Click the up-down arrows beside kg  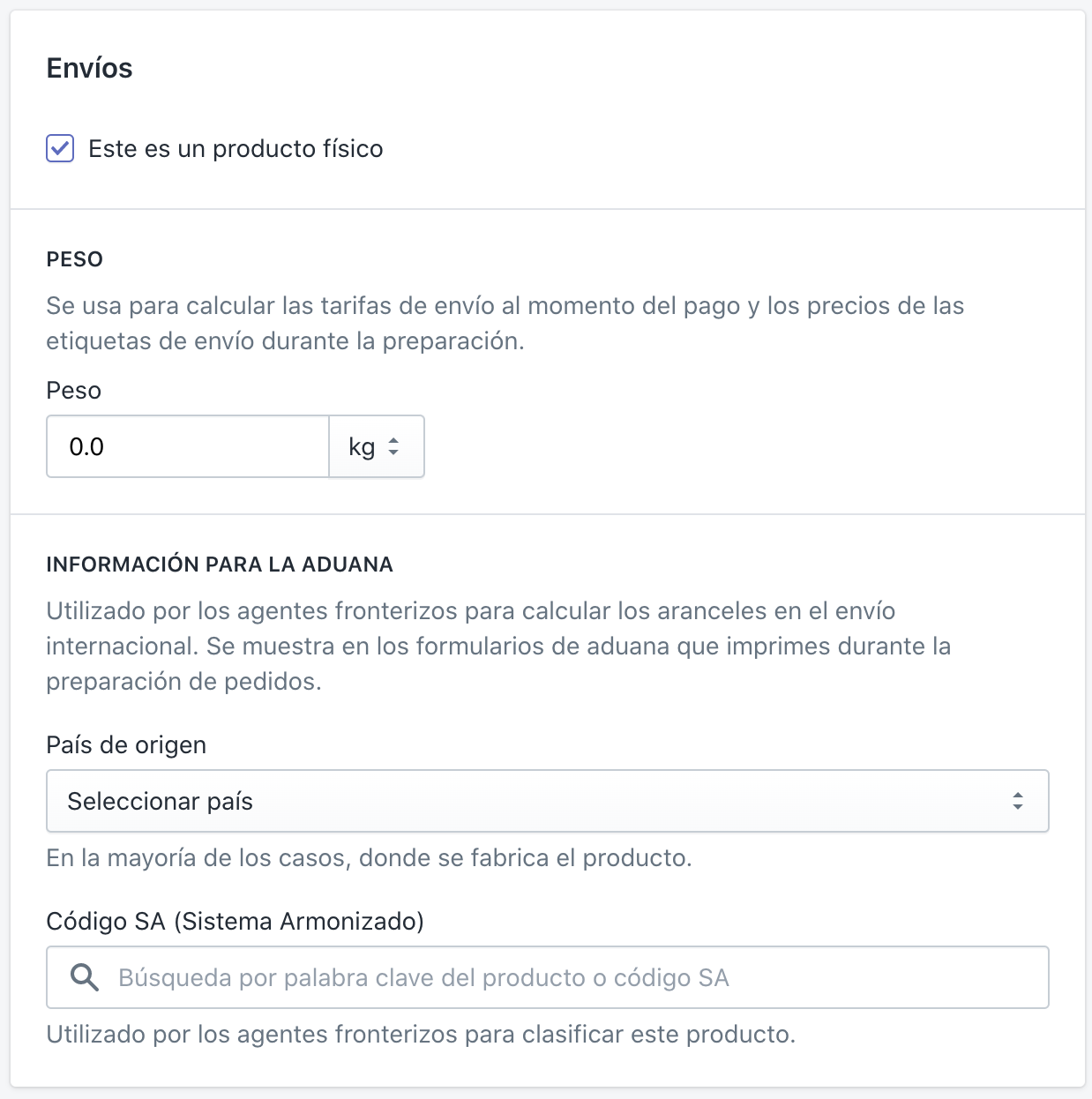[x=393, y=446]
